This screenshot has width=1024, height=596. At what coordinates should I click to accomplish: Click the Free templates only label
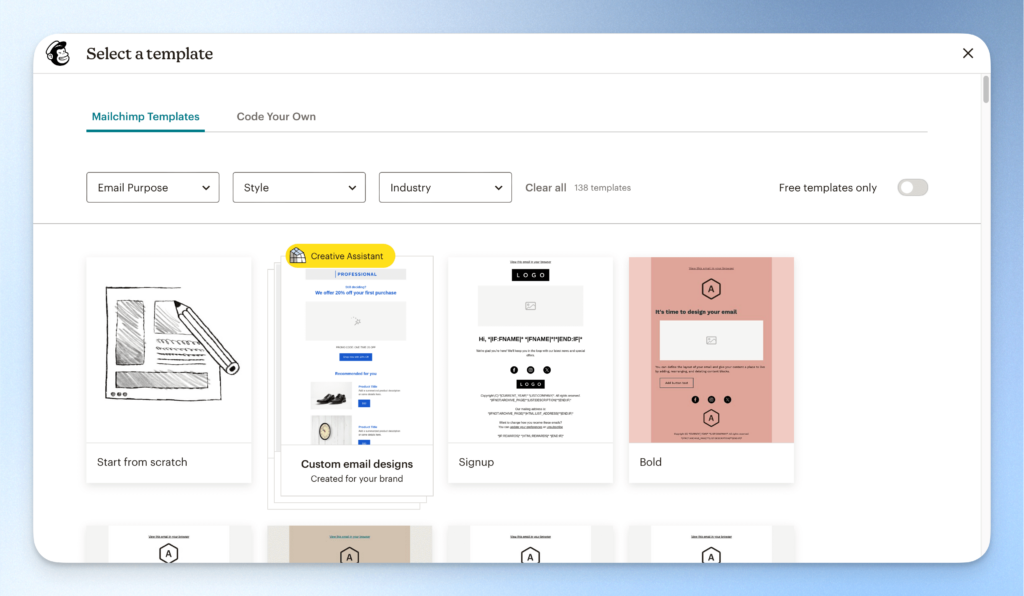point(827,187)
